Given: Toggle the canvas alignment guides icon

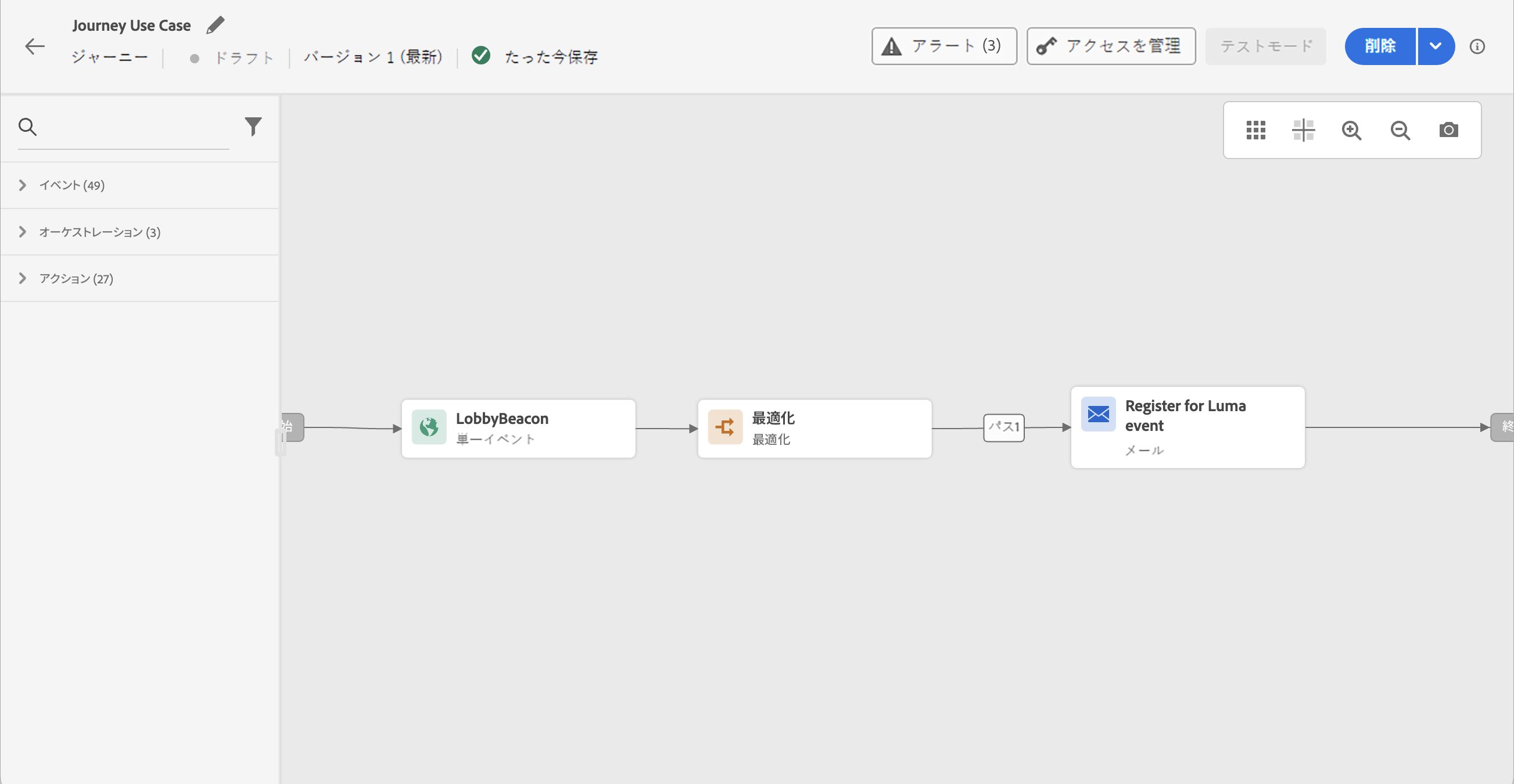Looking at the screenshot, I should pyautogui.click(x=1303, y=130).
